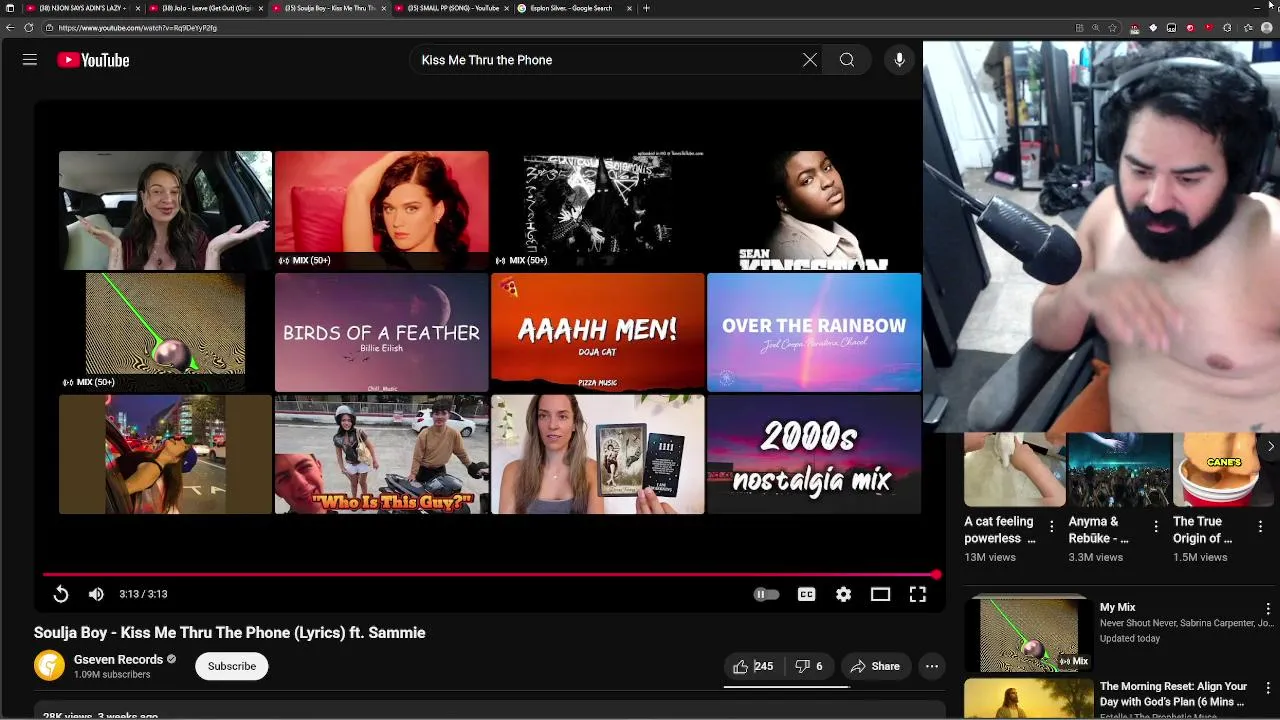Screen dimensions: 1280x720
Task: Open the Who Is This Guy? video
Action: coord(381,454)
